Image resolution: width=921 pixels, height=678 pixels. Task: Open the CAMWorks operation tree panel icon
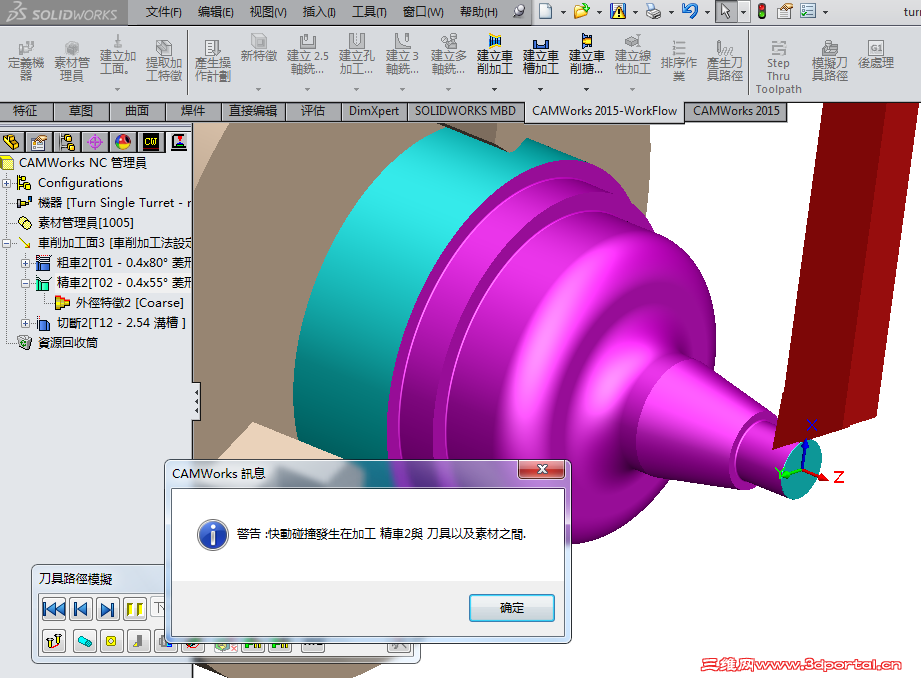click(179, 142)
